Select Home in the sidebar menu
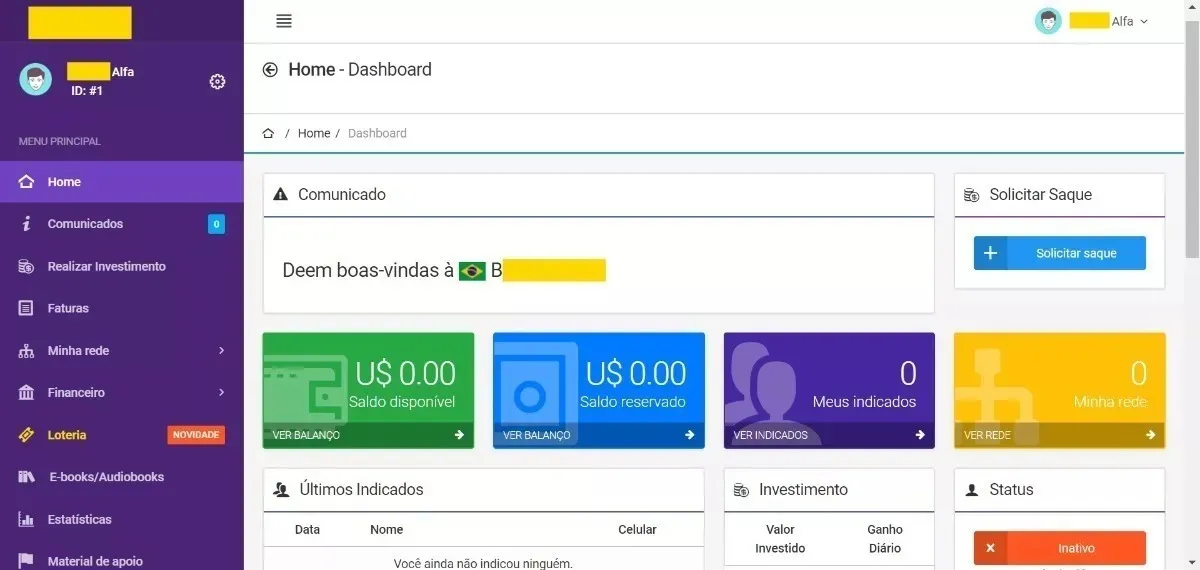This screenshot has height=570, width=1200. pos(122,182)
